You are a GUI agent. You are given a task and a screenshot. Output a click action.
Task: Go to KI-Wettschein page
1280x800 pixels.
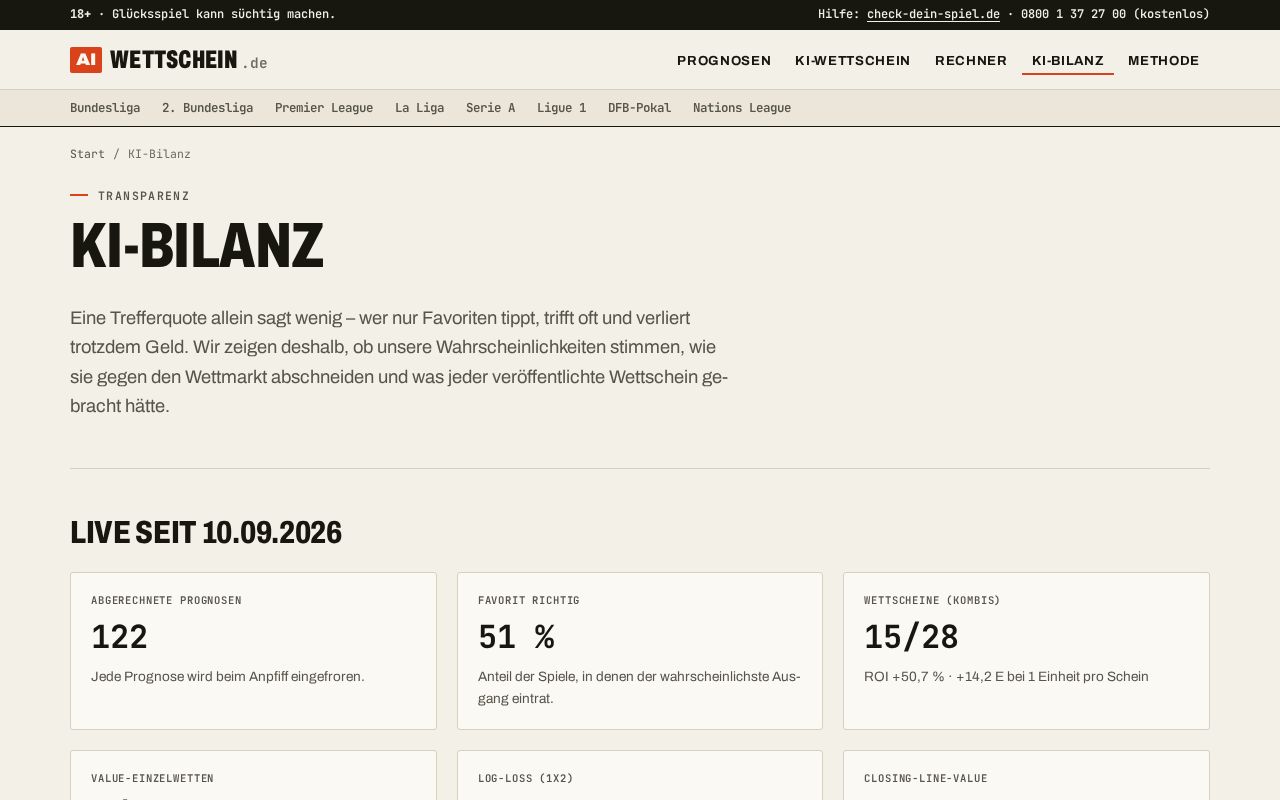tap(853, 61)
